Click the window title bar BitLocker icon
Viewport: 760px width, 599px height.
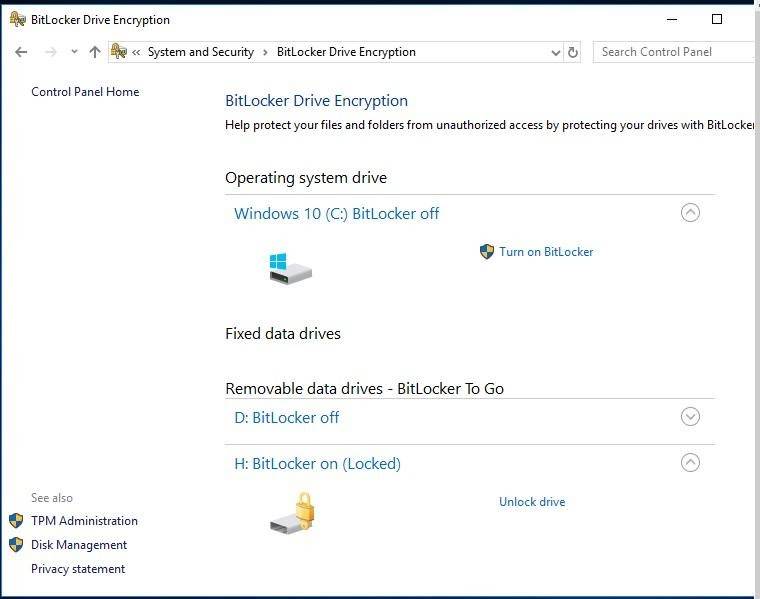click(x=18, y=19)
